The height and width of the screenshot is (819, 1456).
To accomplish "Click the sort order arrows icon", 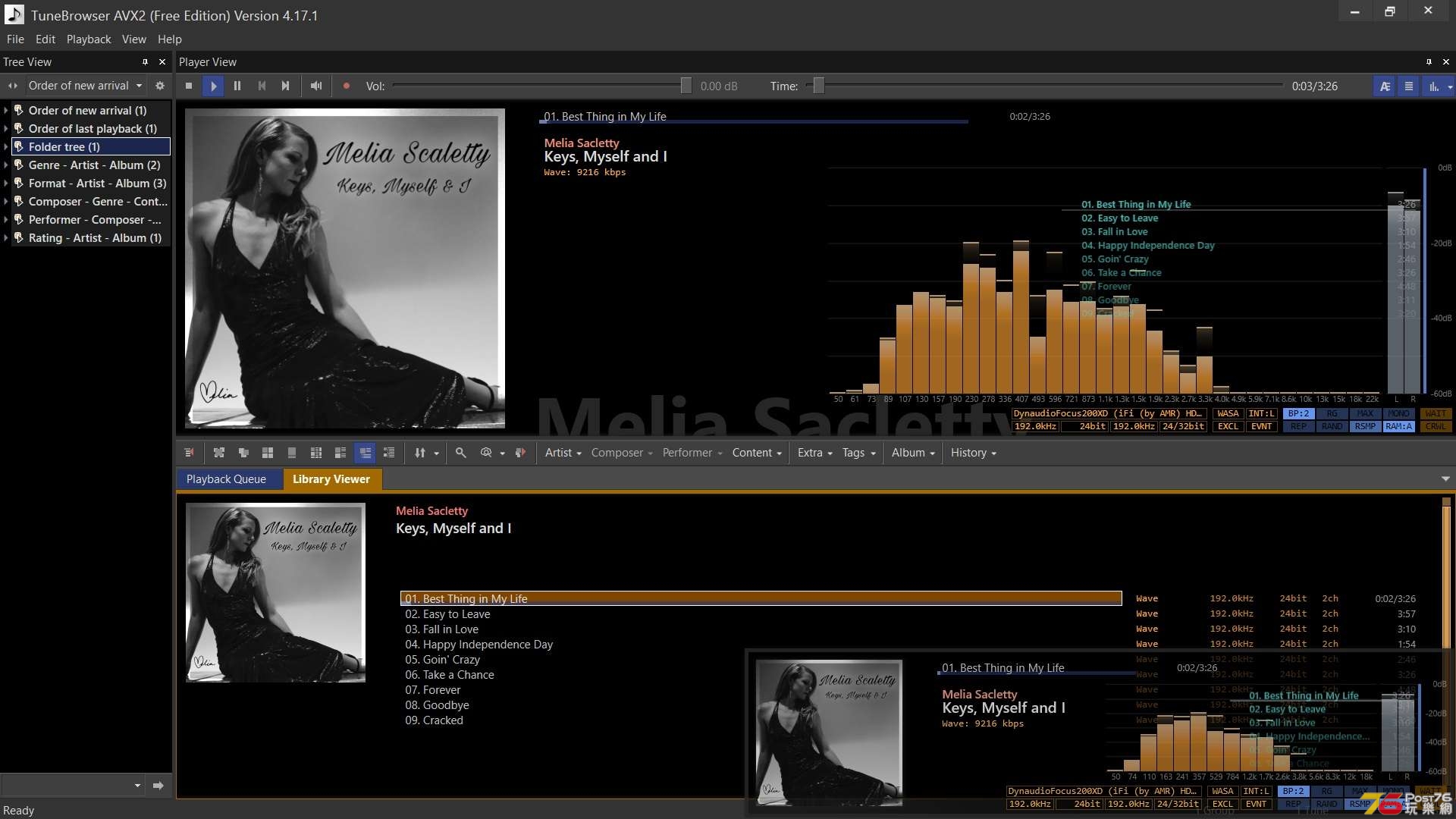I will pyautogui.click(x=420, y=453).
